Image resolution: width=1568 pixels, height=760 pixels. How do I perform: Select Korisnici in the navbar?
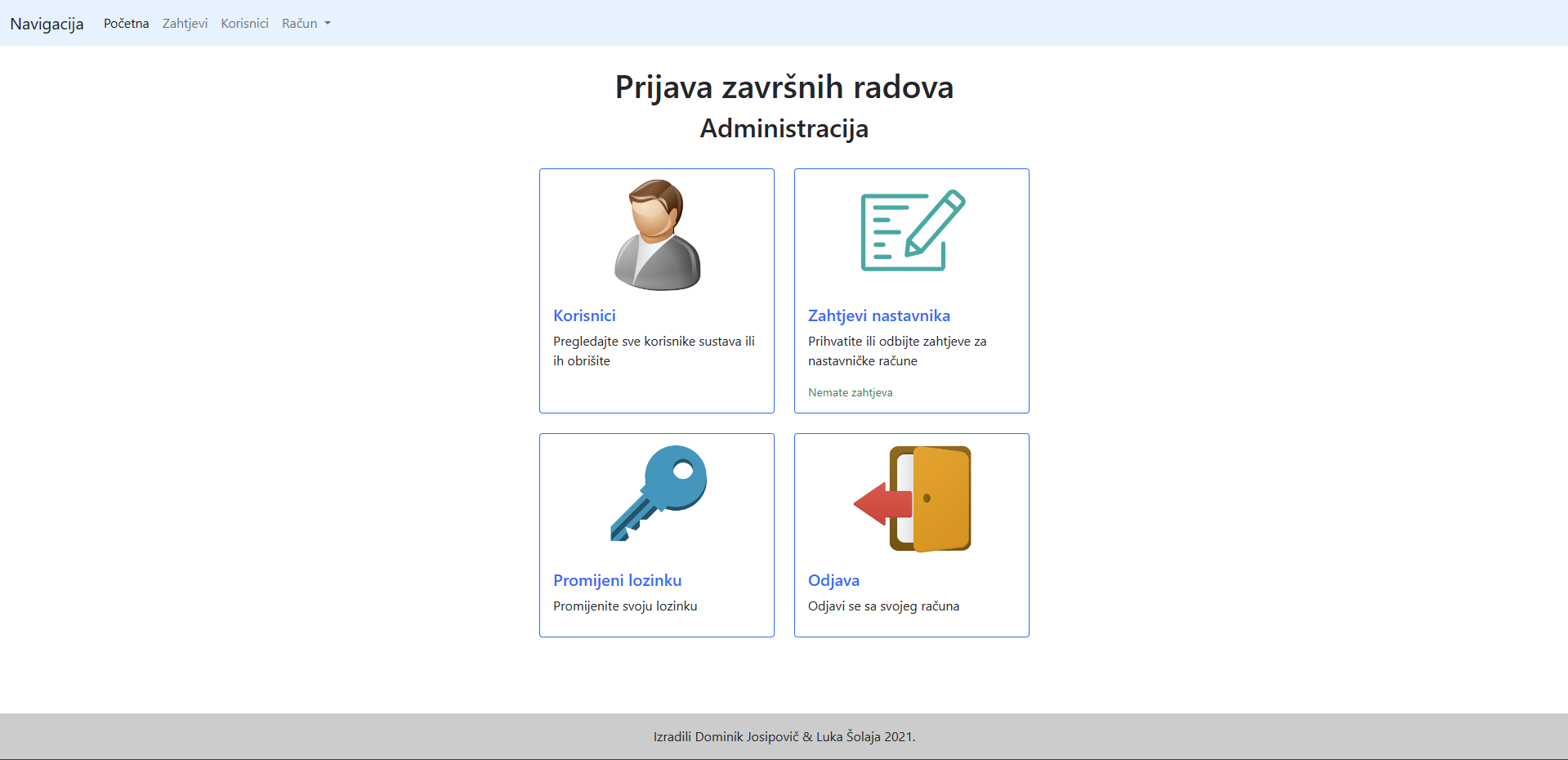click(243, 23)
